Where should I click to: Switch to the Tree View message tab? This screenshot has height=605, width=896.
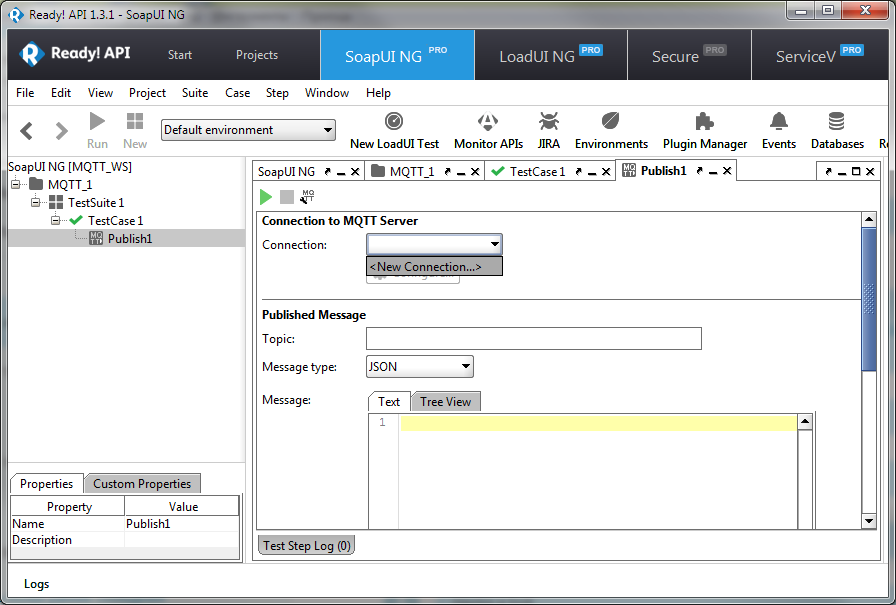click(445, 402)
